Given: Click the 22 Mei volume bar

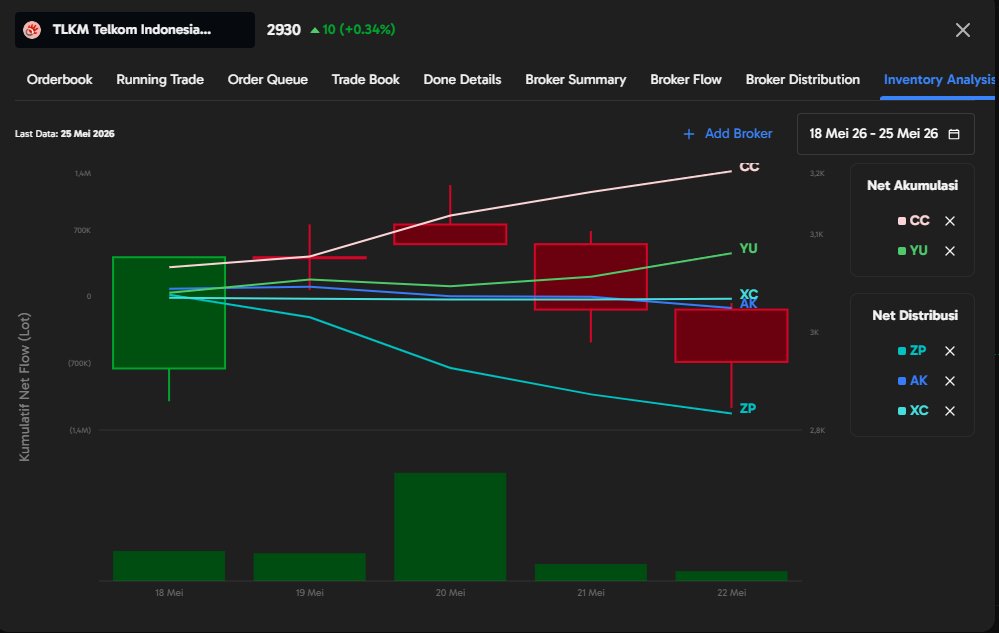Looking at the screenshot, I should pyautogui.click(x=731, y=576).
